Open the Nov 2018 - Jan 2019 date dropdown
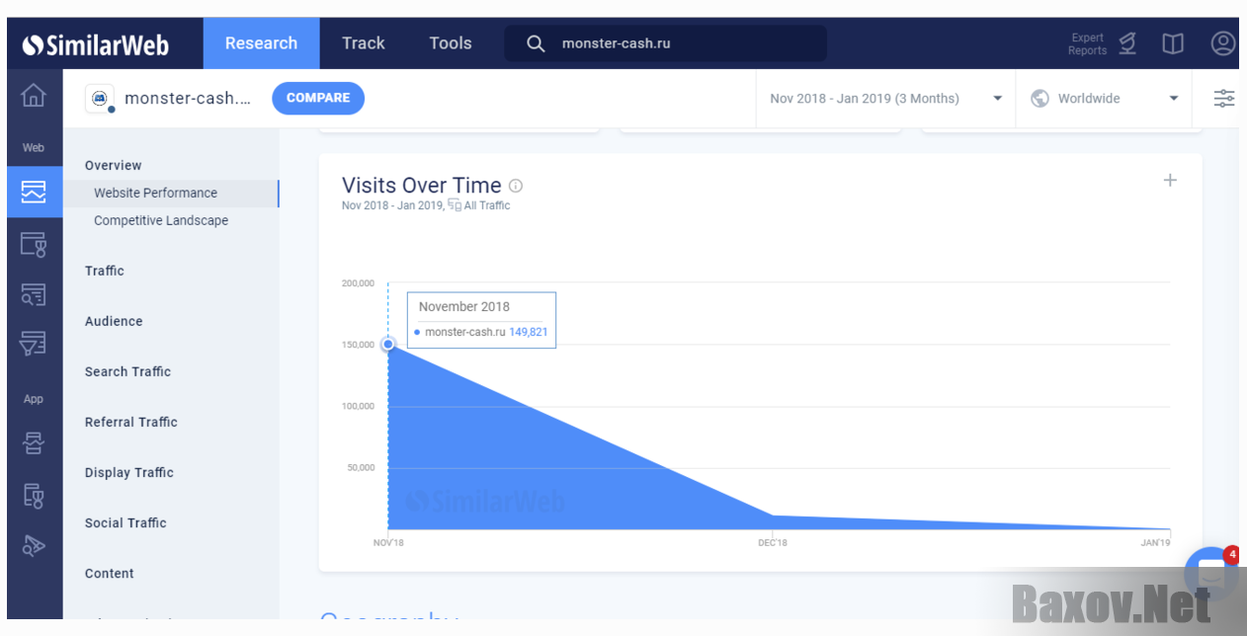Viewport: 1247px width, 636px height. pyautogui.click(x=886, y=98)
